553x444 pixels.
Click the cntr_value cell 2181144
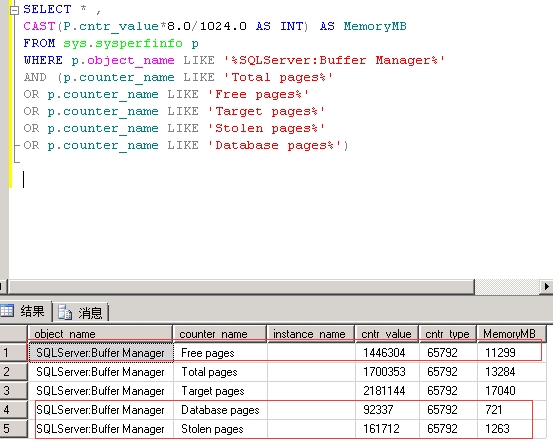click(387, 391)
